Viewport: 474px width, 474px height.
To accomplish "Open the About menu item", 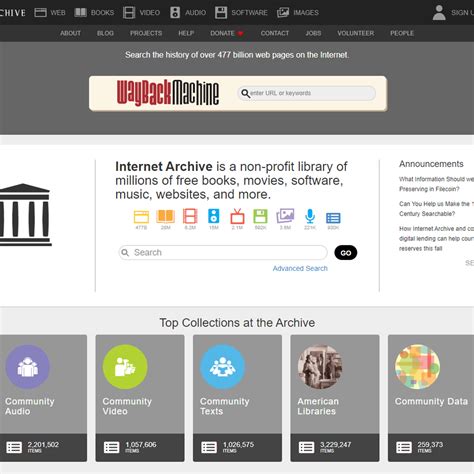I will (x=70, y=33).
